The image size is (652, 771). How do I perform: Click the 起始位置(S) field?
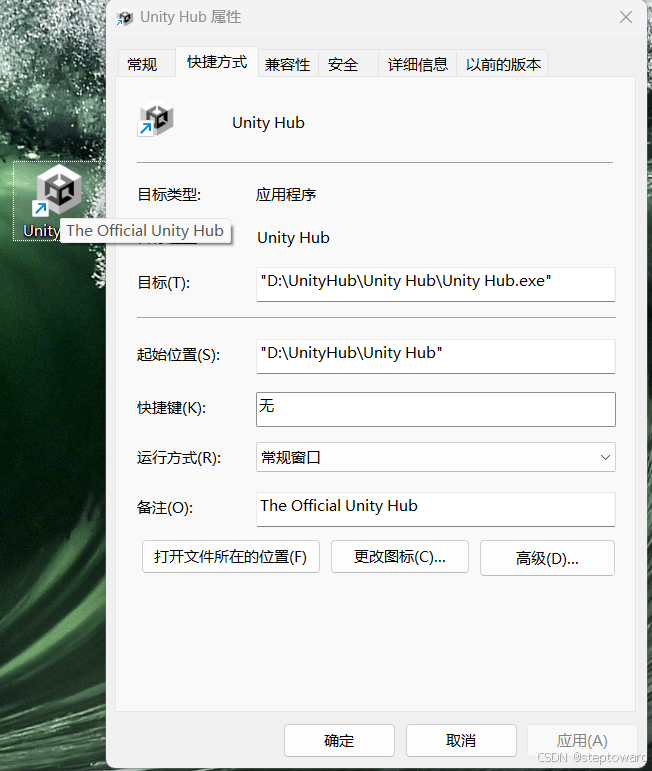(436, 356)
